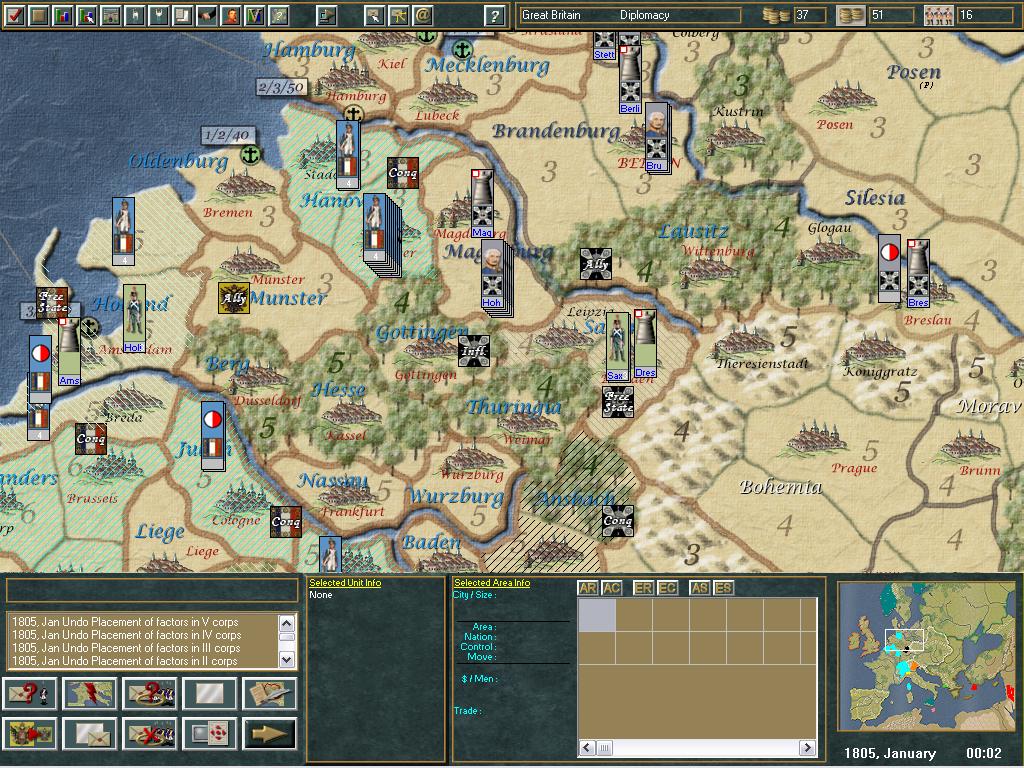
Task: Open the victory points V toolbar icon
Action: (x=255, y=15)
